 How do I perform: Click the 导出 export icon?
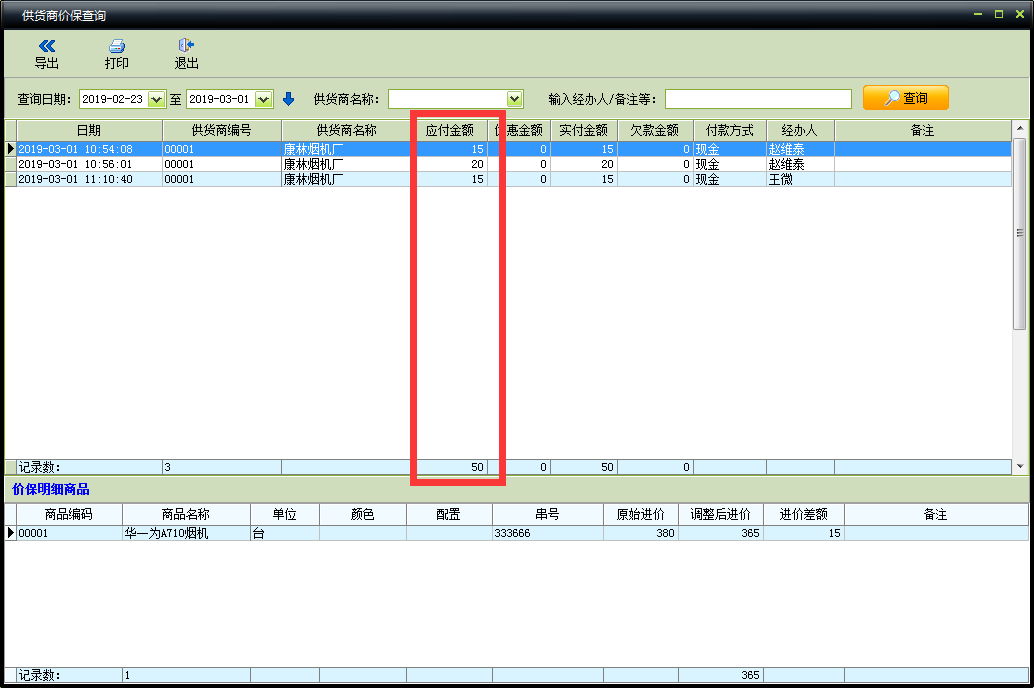click(47, 46)
